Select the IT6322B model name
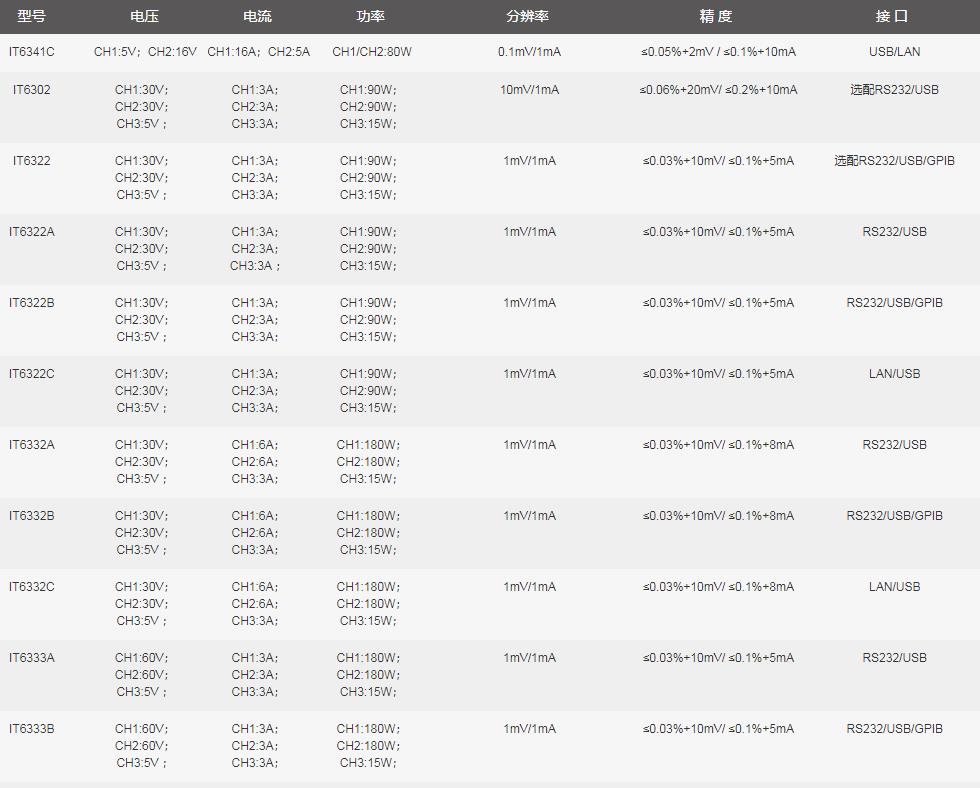This screenshot has height=788, width=980. click(32, 303)
